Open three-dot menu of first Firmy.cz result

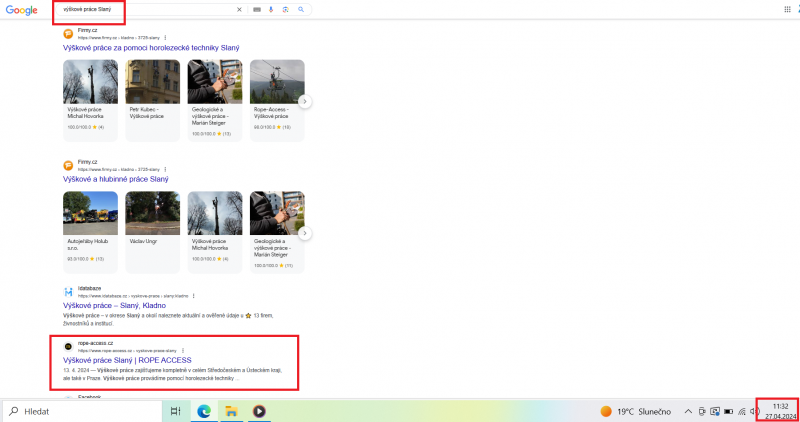click(x=165, y=38)
